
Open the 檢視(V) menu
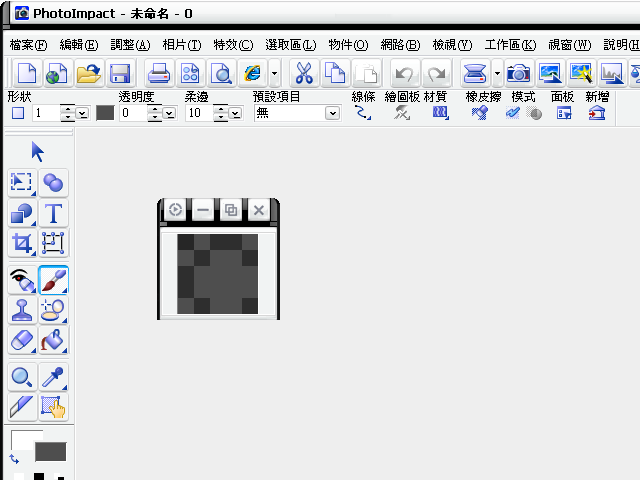pyautogui.click(x=452, y=44)
